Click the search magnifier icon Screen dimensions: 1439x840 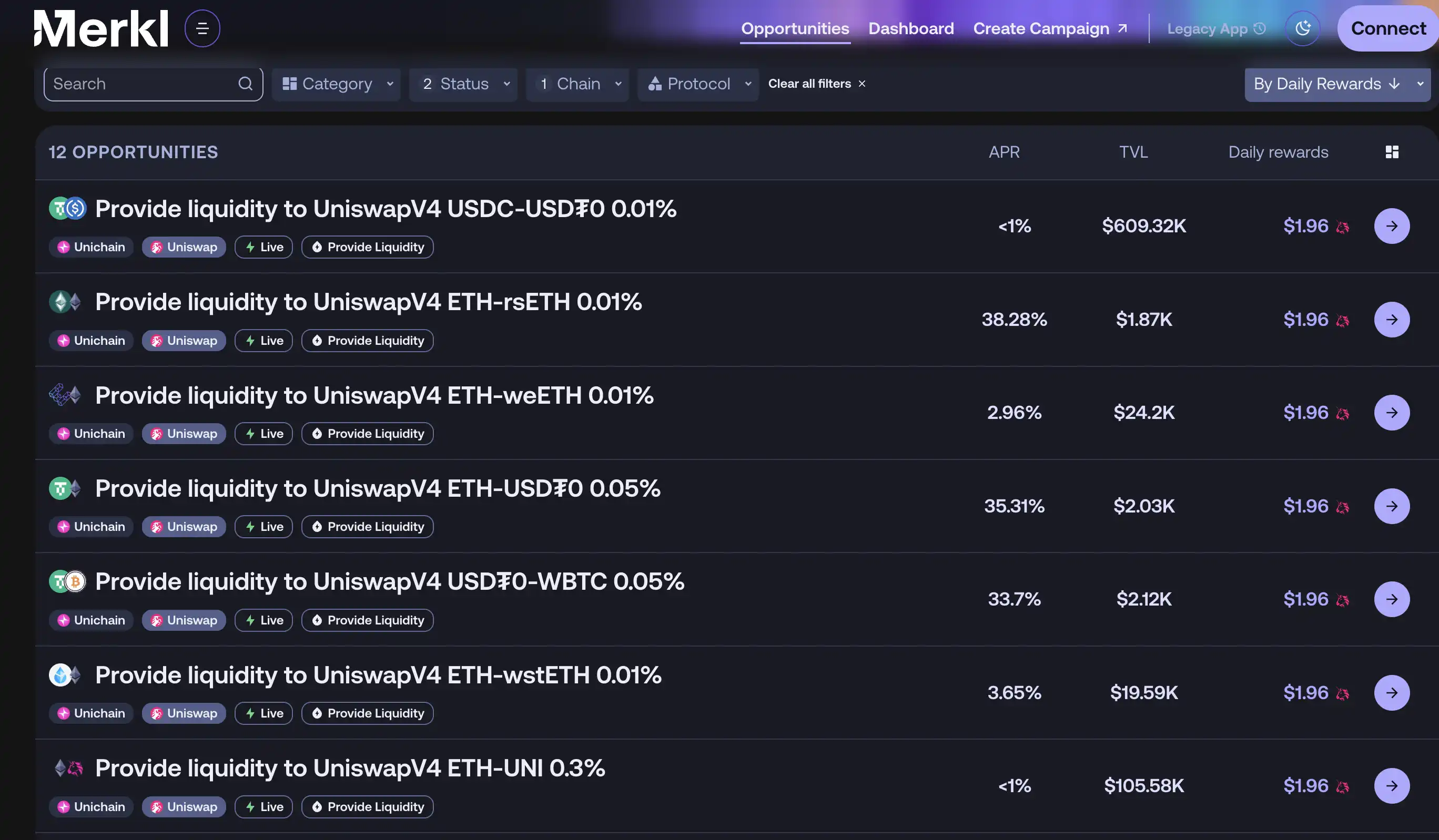coord(245,84)
